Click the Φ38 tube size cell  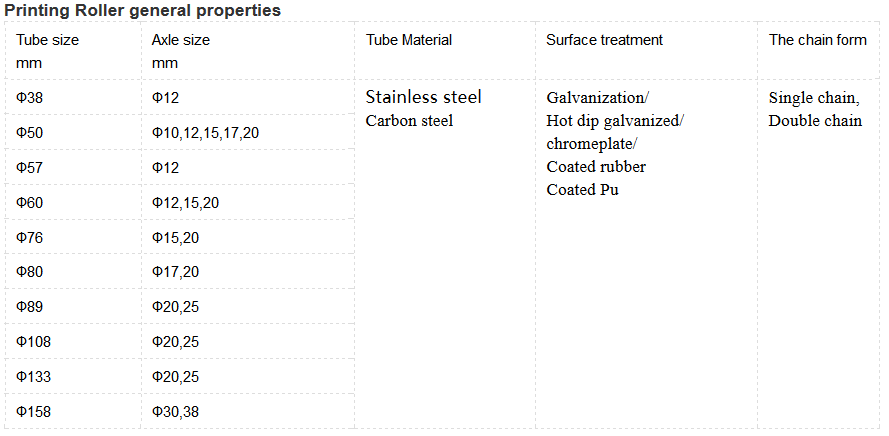(30, 98)
